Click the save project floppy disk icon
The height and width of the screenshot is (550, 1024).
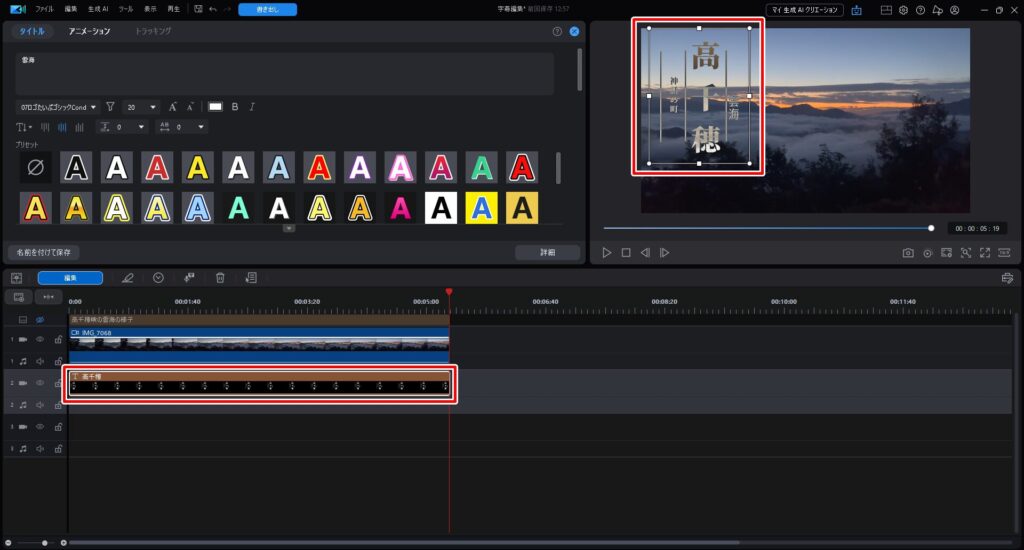click(x=199, y=9)
